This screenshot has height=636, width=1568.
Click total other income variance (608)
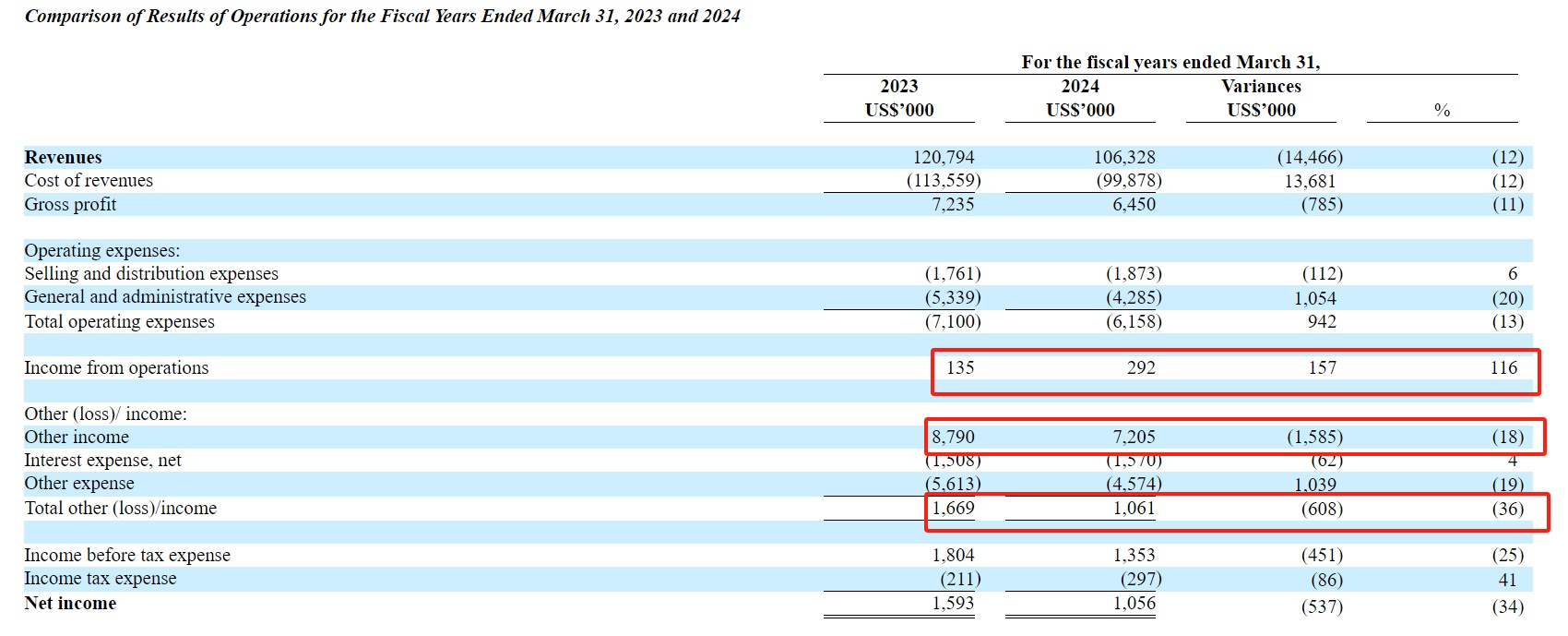coord(1322,509)
